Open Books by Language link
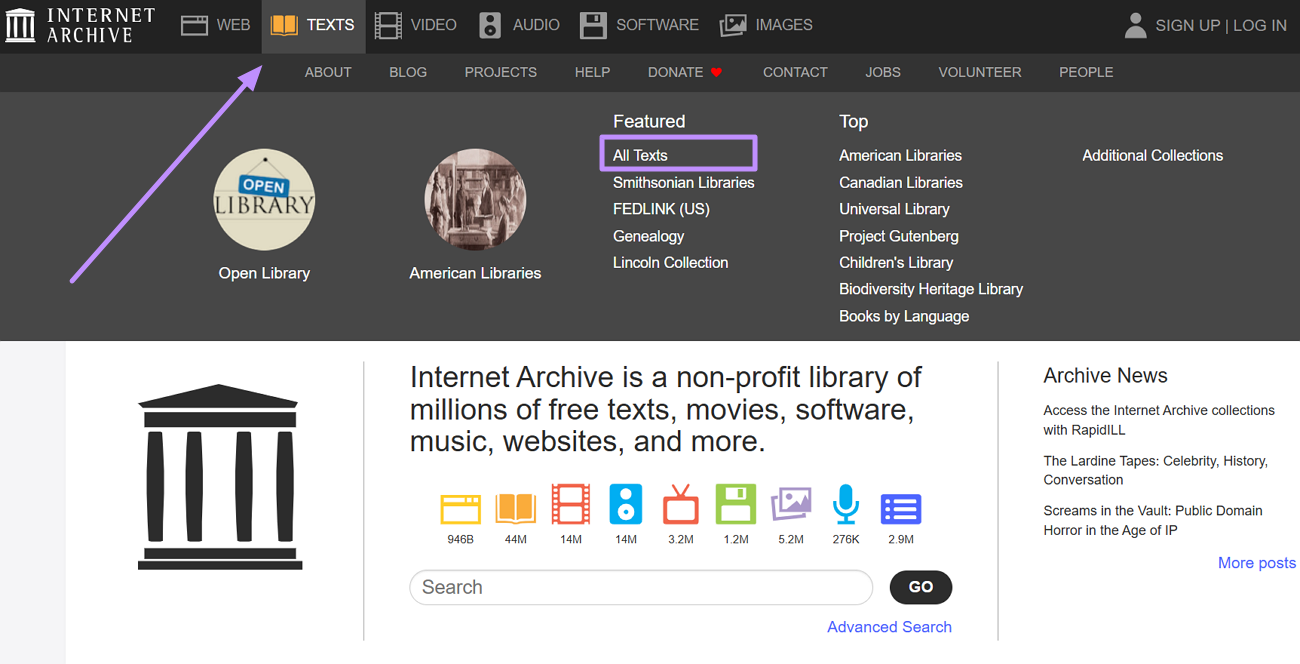This screenshot has height=664, width=1300. click(904, 316)
